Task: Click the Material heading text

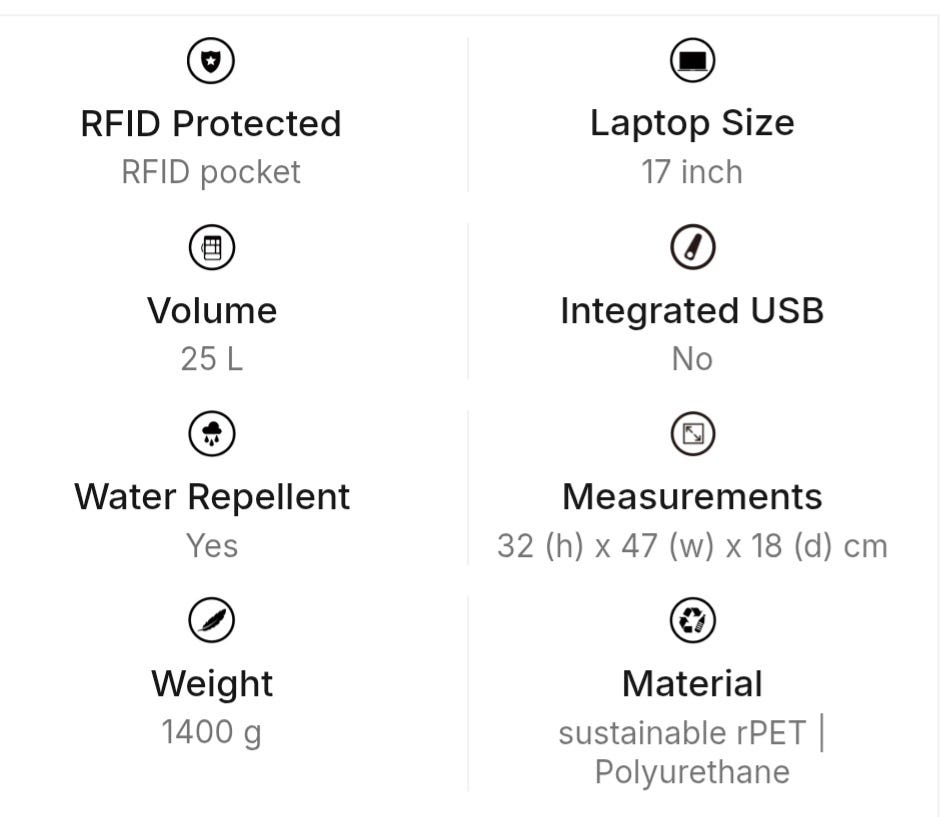Action: pyautogui.click(x=692, y=683)
